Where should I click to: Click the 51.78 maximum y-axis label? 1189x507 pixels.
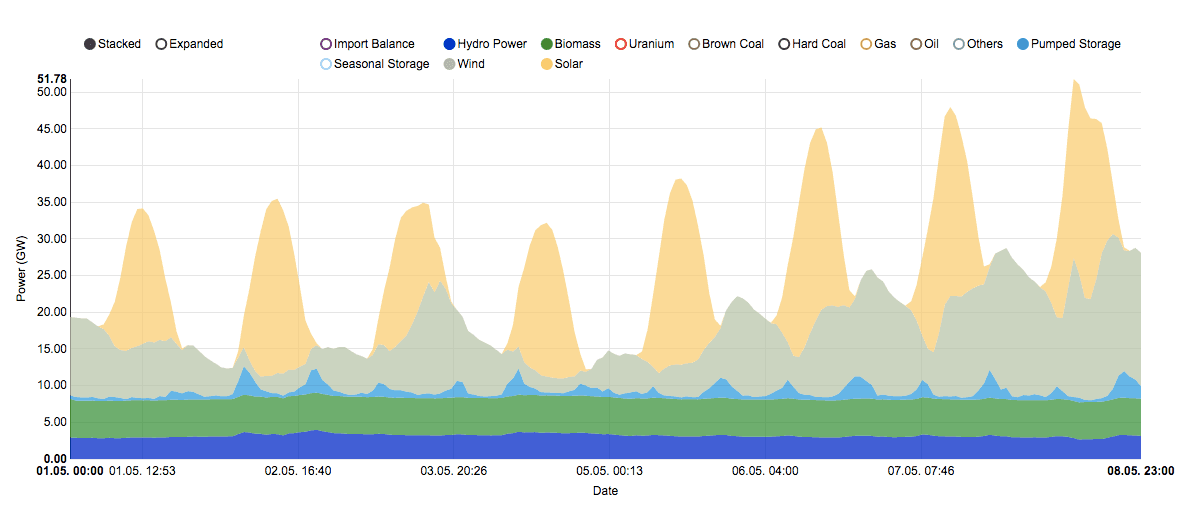(x=51, y=79)
